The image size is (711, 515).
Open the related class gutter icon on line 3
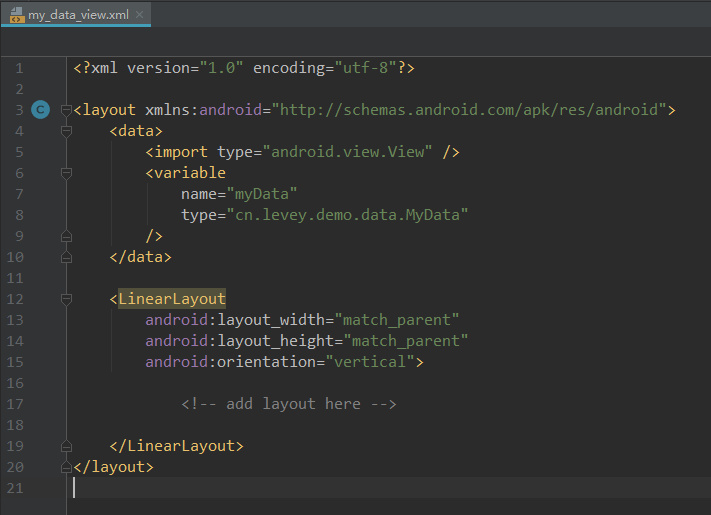point(40,110)
